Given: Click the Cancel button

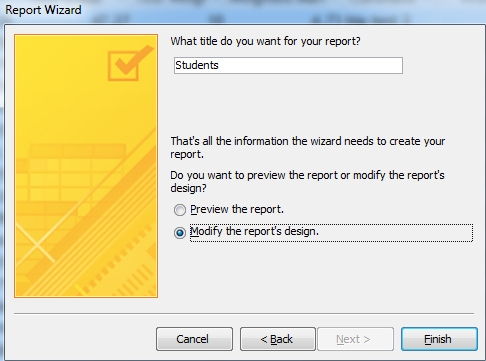Looking at the screenshot, I should pyautogui.click(x=194, y=339).
